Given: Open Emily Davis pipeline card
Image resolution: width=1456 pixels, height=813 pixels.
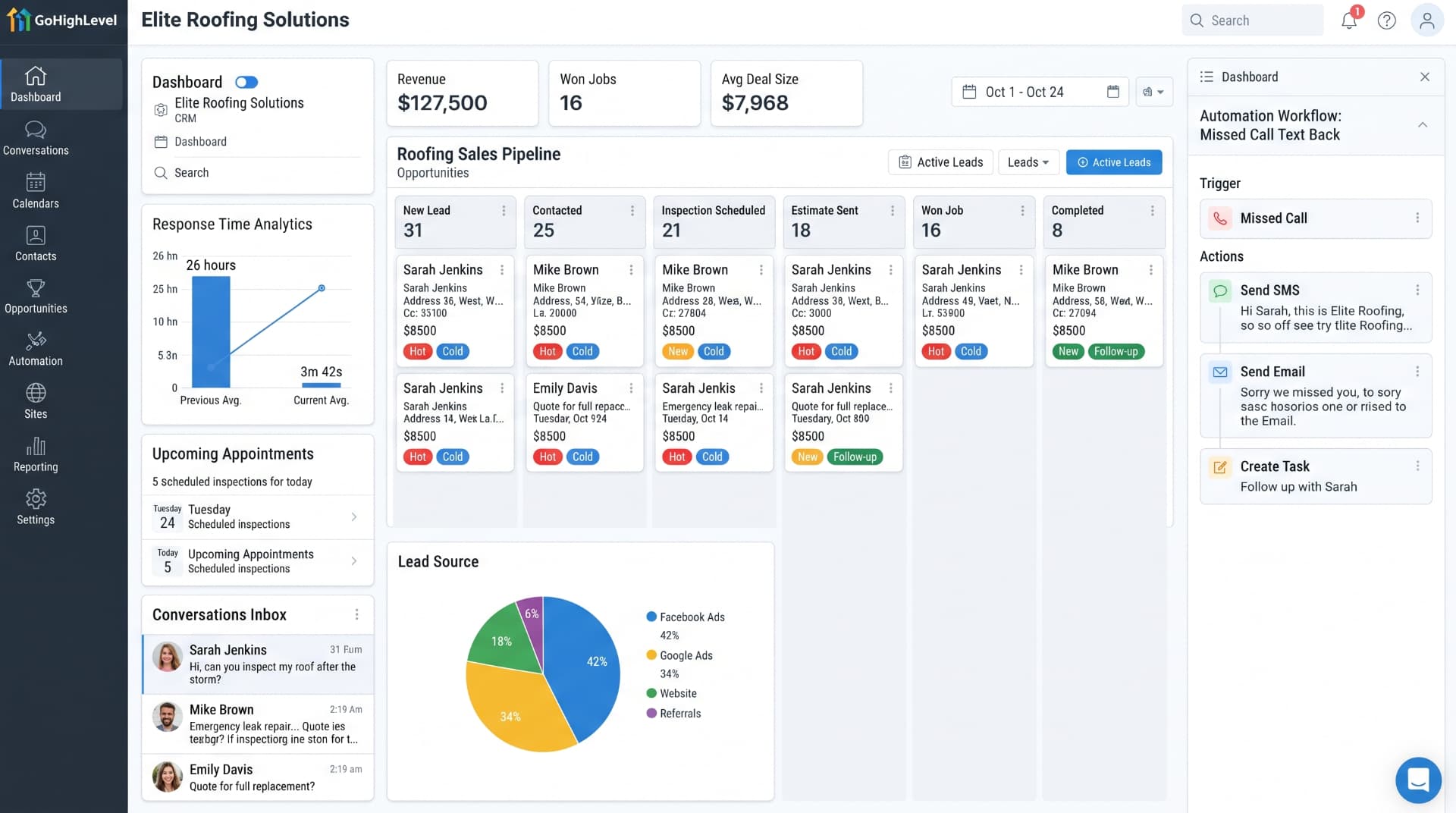Looking at the screenshot, I should [584, 422].
